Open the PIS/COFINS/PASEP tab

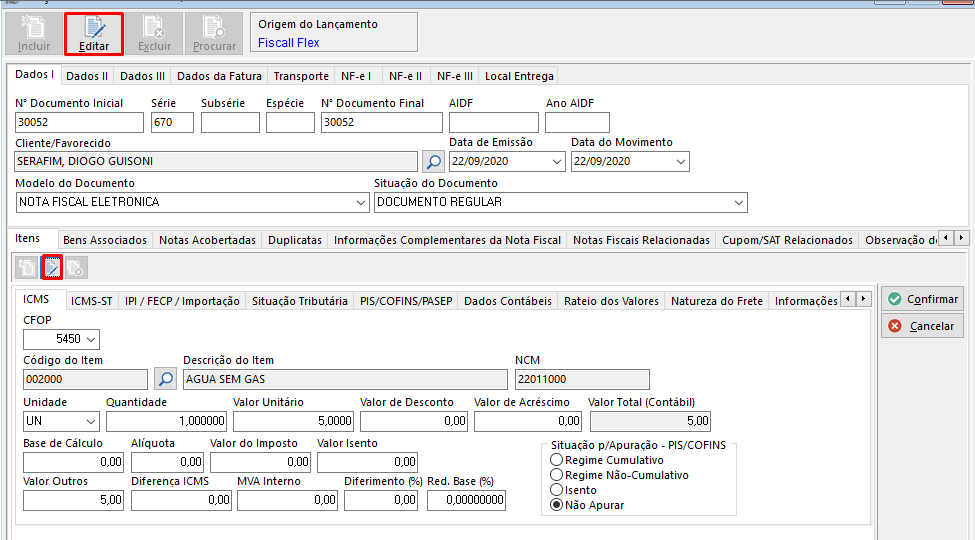[406, 301]
